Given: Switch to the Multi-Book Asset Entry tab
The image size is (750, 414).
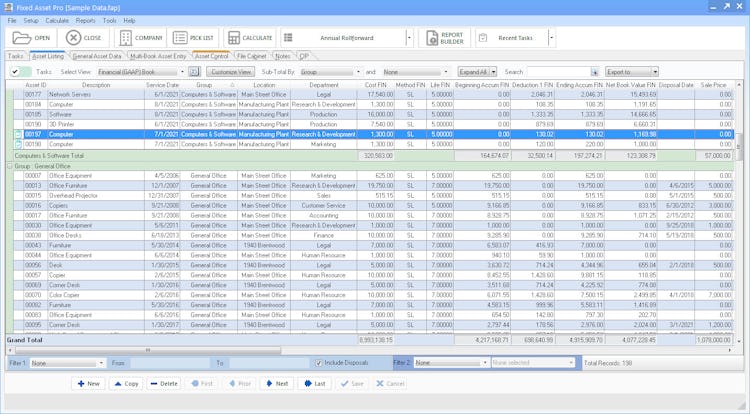Looking at the screenshot, I should click(158, 56).
